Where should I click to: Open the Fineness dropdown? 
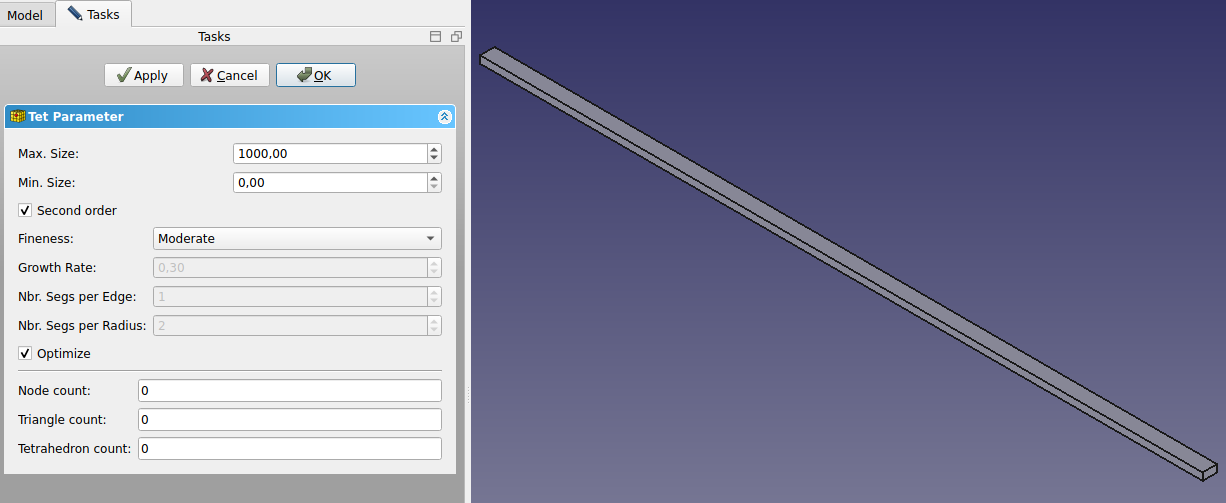click(297, 239)
